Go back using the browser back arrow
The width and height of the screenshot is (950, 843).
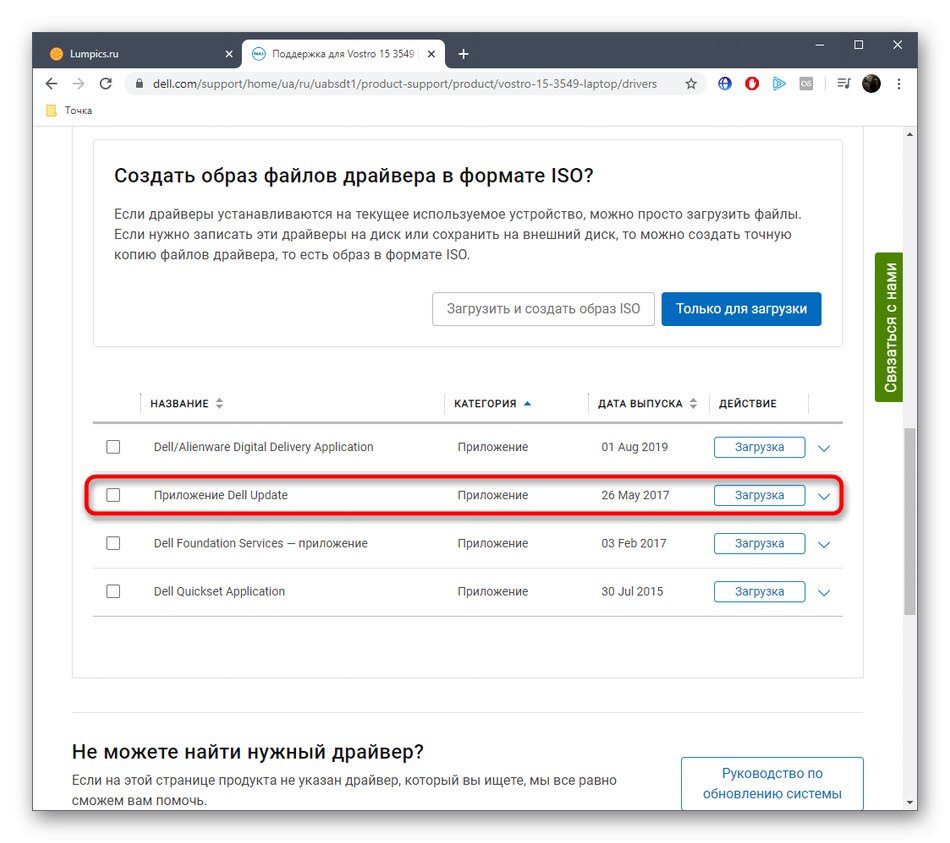click(51, 84)
